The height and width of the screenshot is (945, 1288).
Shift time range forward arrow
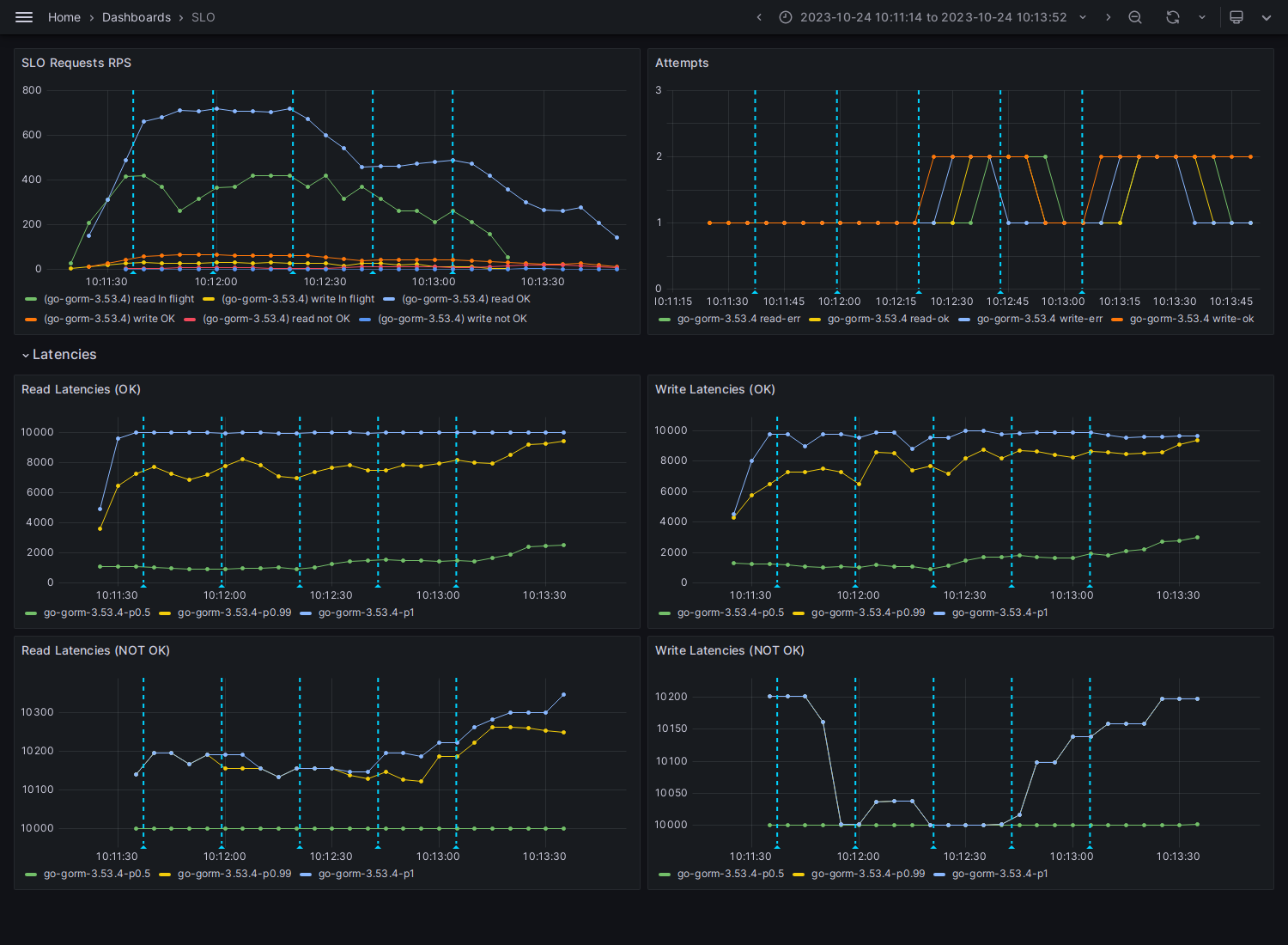[1109, 17]
